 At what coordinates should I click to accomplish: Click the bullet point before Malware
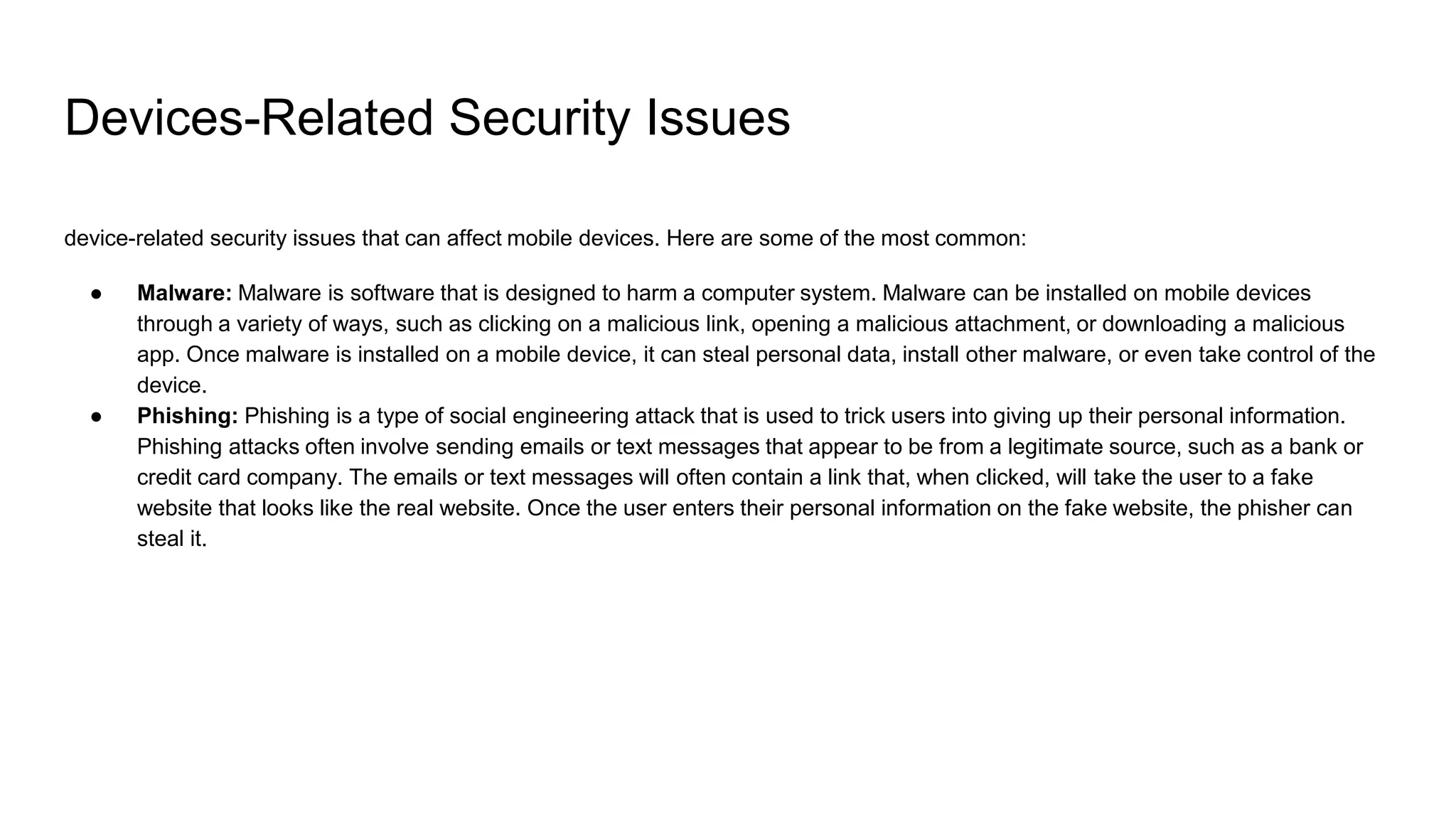point(97,294)
